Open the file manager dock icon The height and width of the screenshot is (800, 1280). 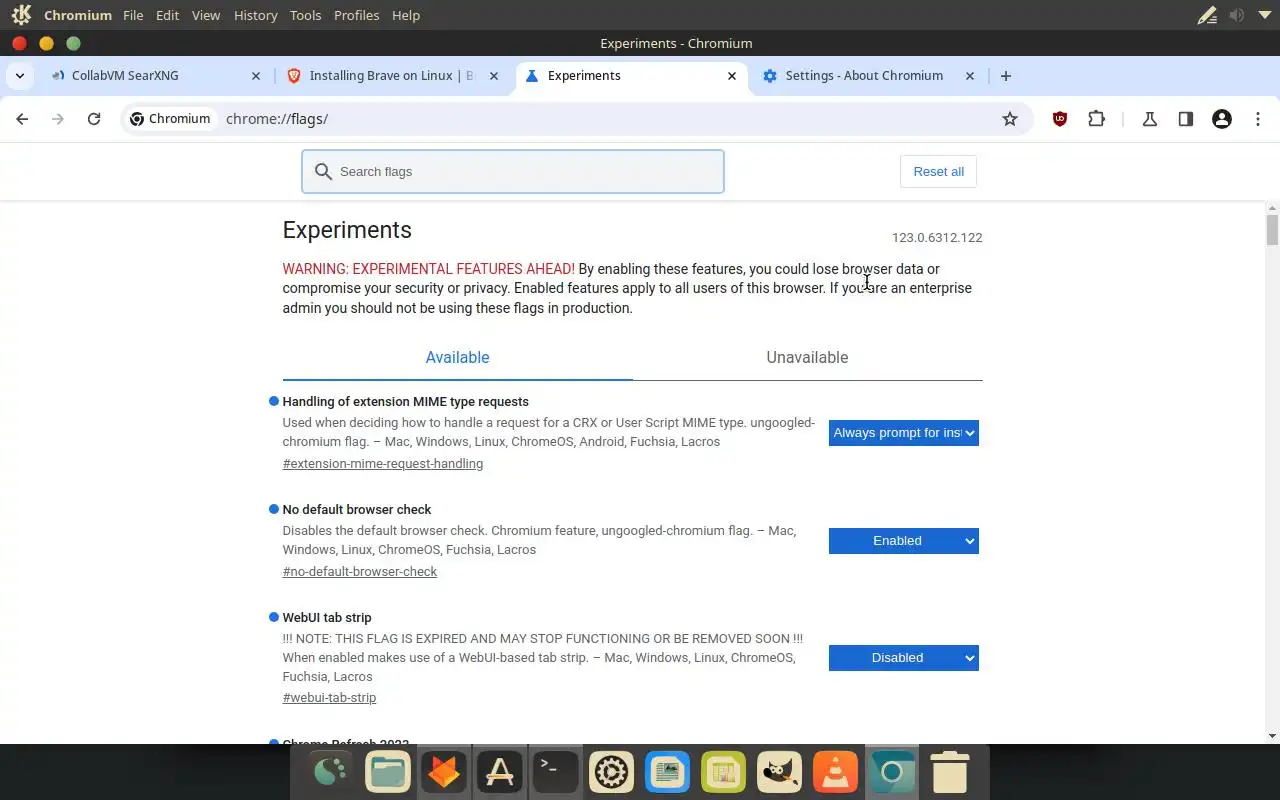point(388,773)
